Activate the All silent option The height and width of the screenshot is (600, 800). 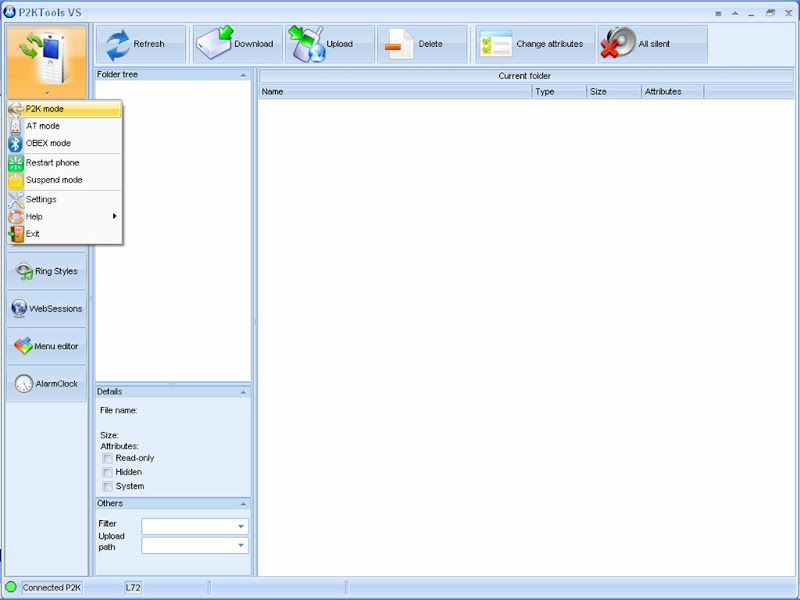(619, 44)
